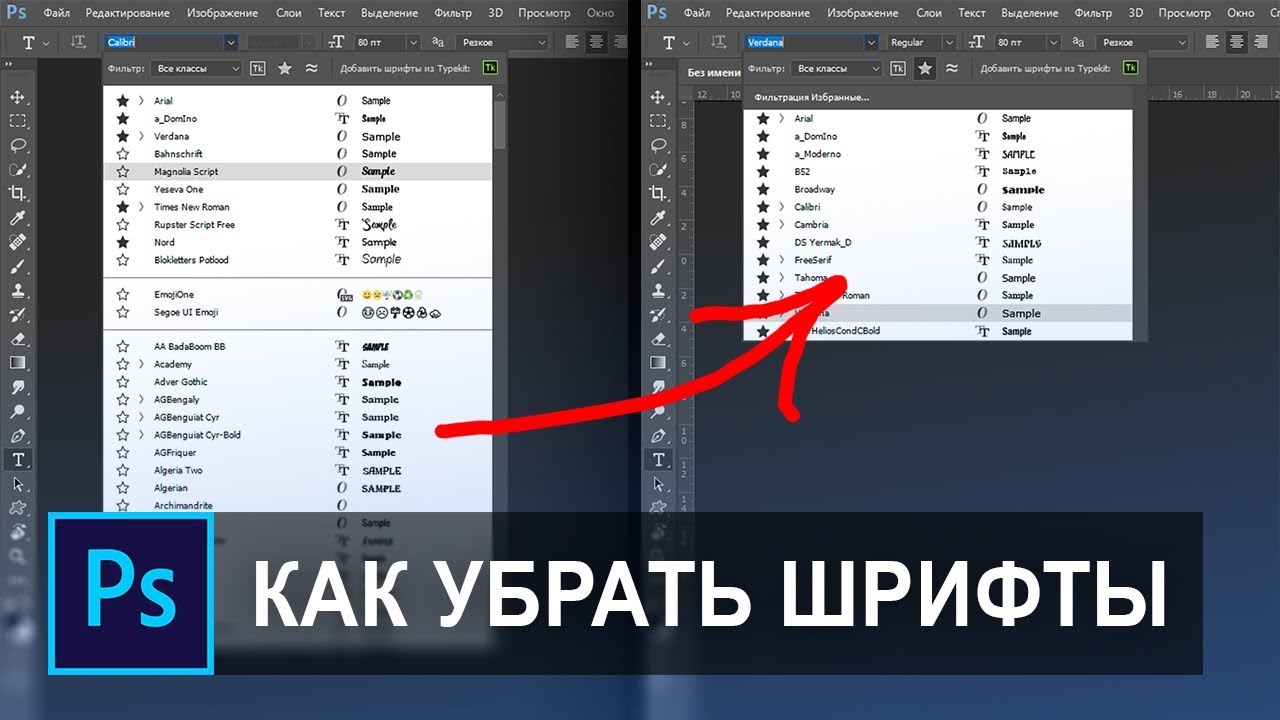Image resolution: width=1280 pixels, height=720 pixels.
Task: Open Окно menu in right window
Action: [x=1240, y=13]
